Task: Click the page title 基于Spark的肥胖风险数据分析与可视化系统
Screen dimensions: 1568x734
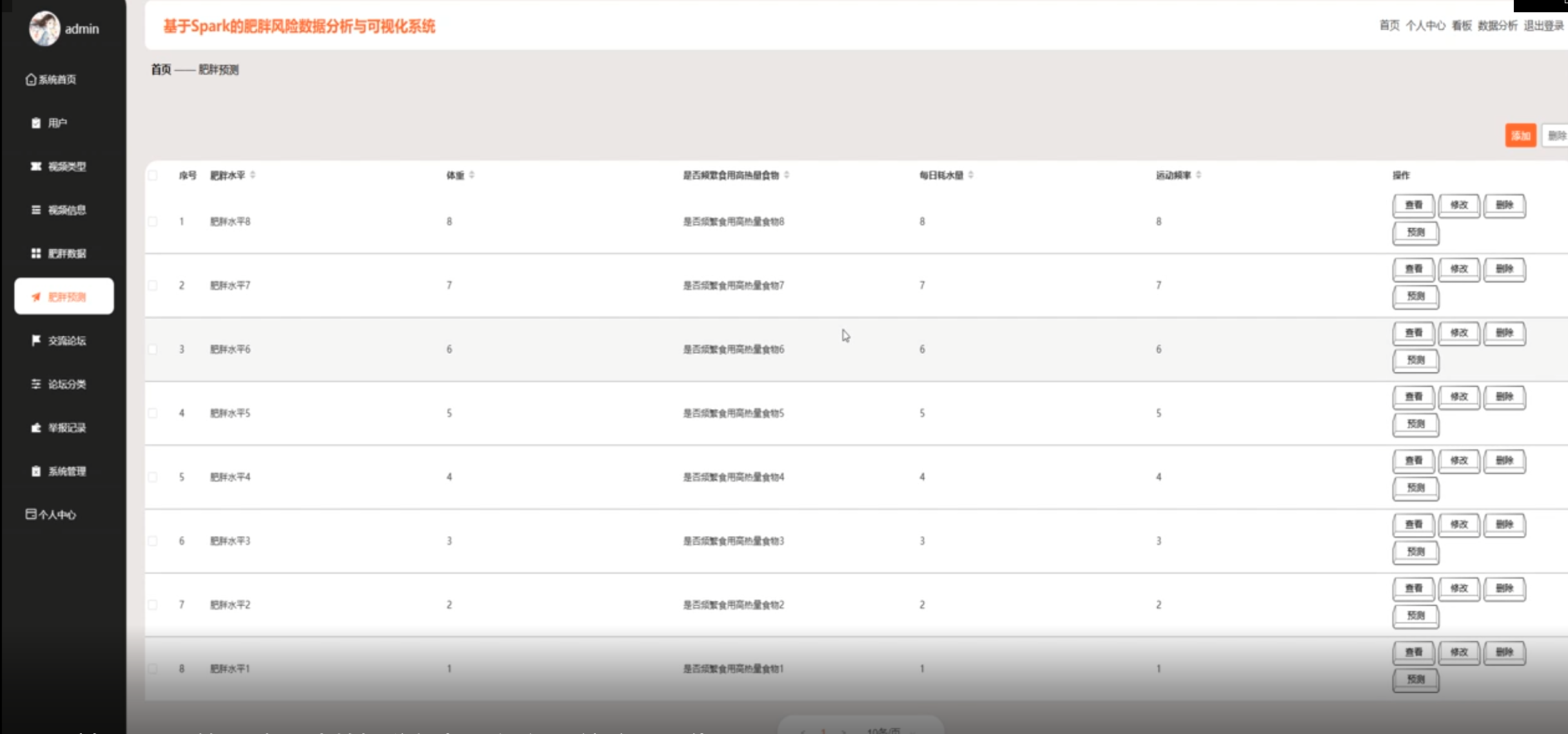Action: [299, 26]
